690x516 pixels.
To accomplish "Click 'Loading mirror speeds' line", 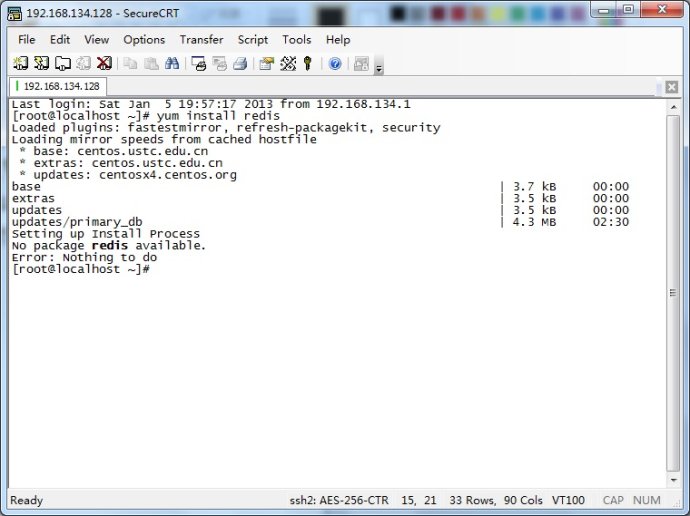I will click(164, 140).
